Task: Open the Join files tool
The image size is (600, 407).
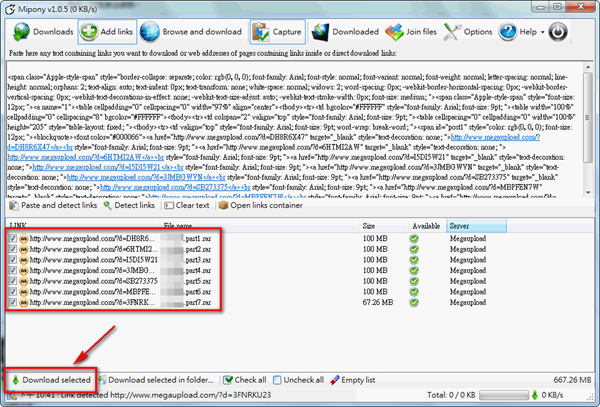Action: (x=411, y=32)
